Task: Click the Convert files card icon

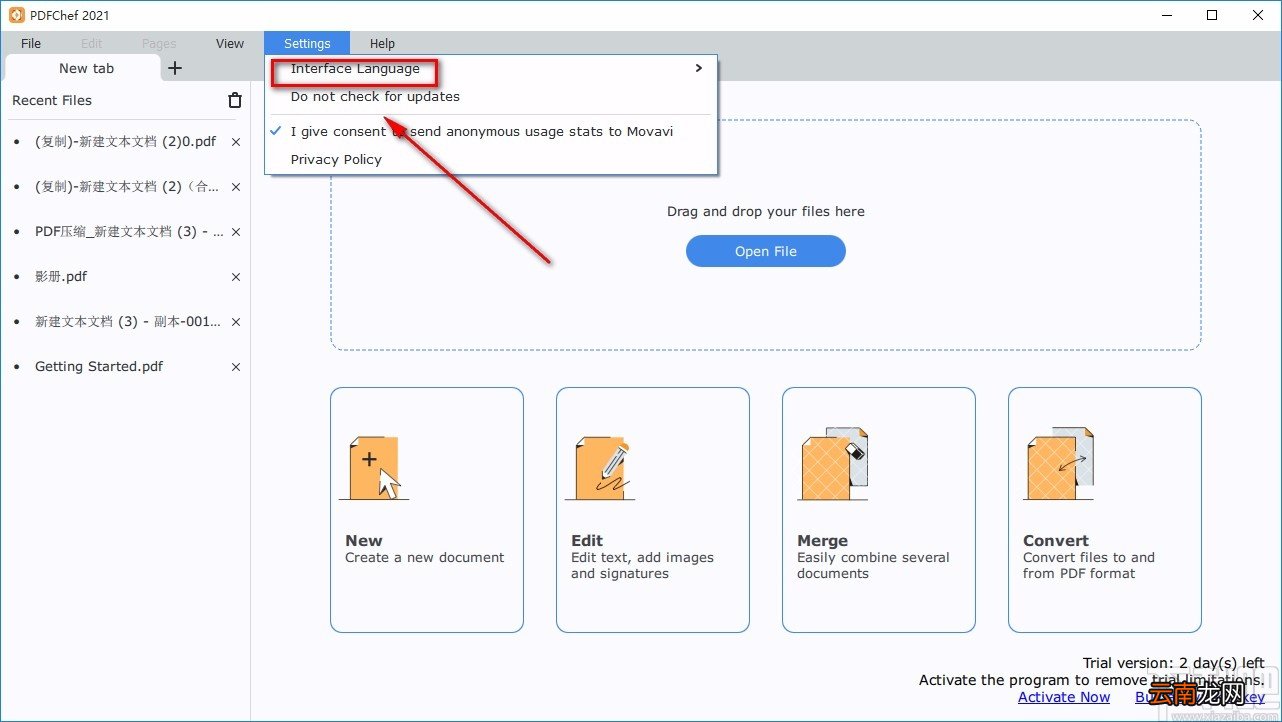Action: 1059,464
